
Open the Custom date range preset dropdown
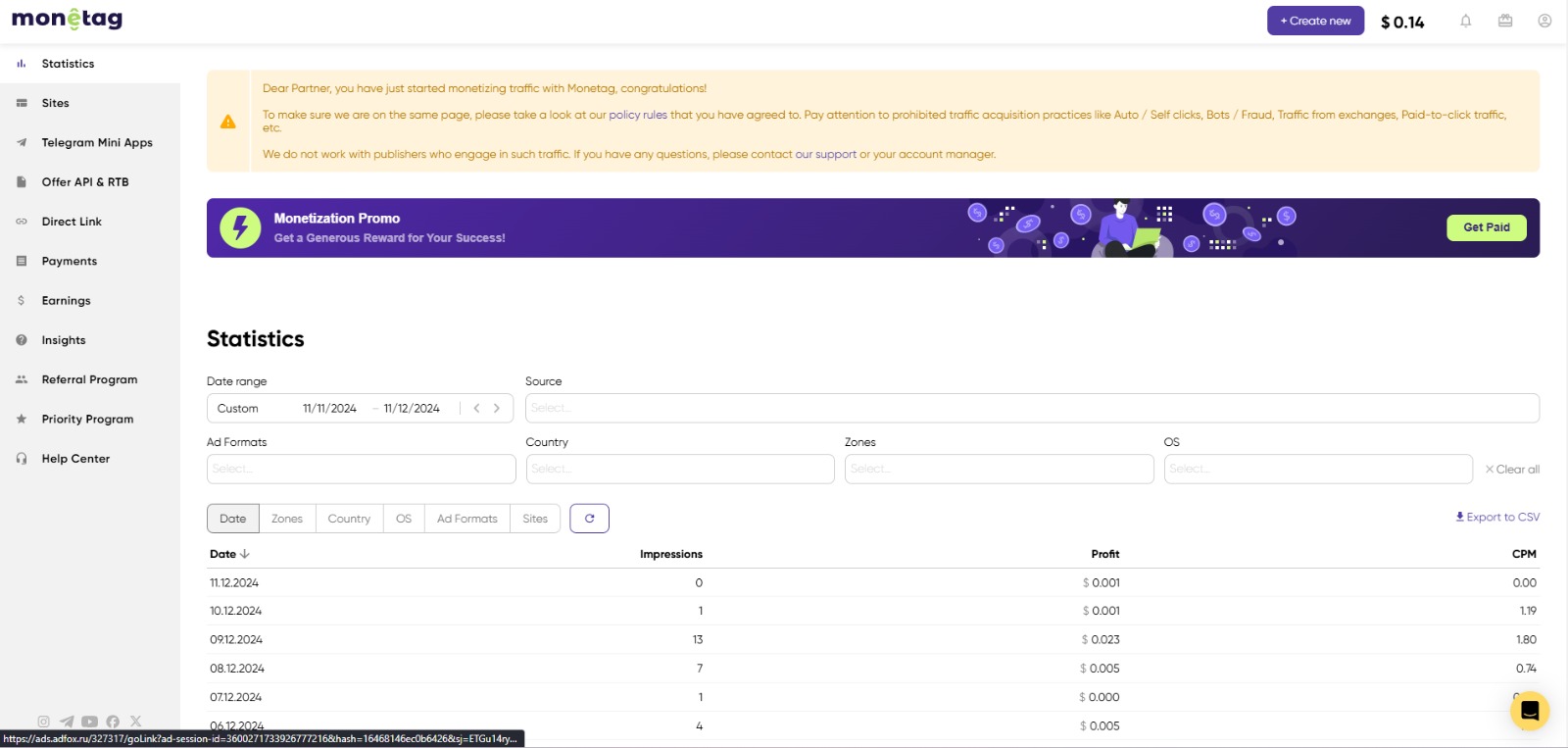tap(238, 408)
